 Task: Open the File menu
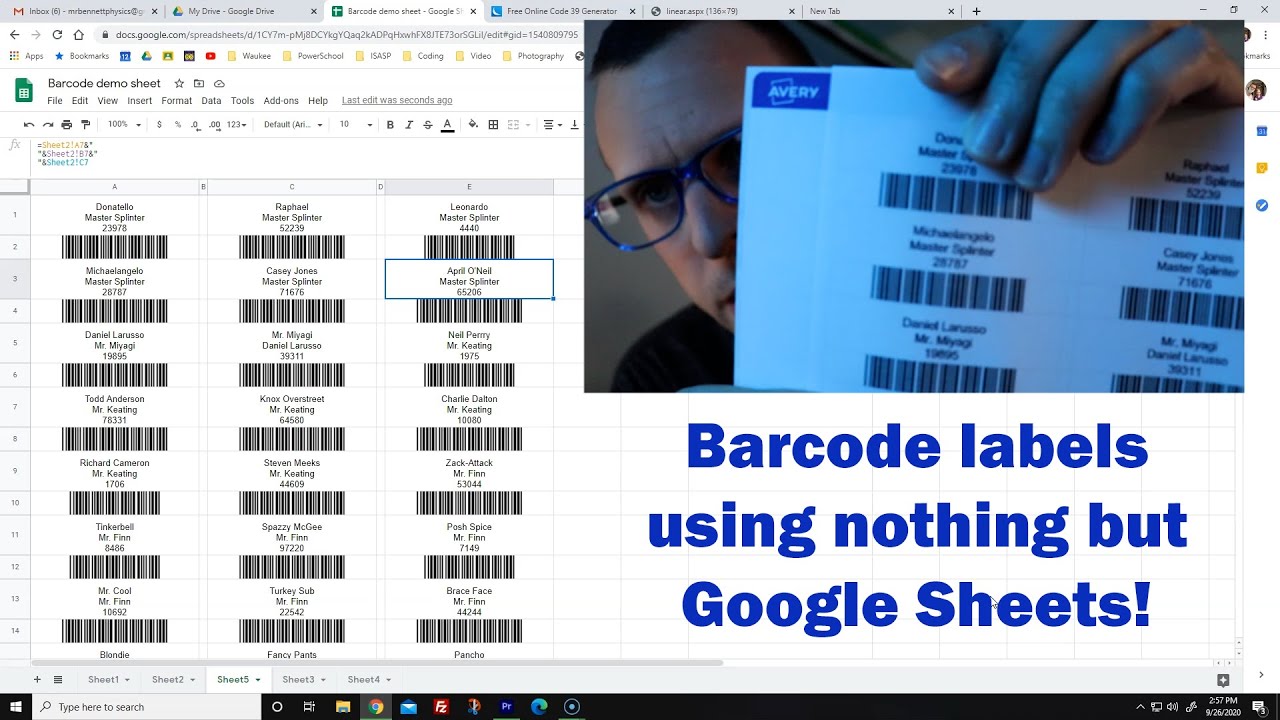tap(55, 101)
